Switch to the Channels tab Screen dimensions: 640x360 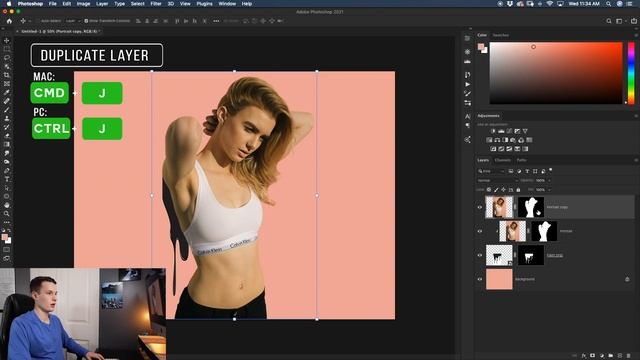[x=502, y=160]
